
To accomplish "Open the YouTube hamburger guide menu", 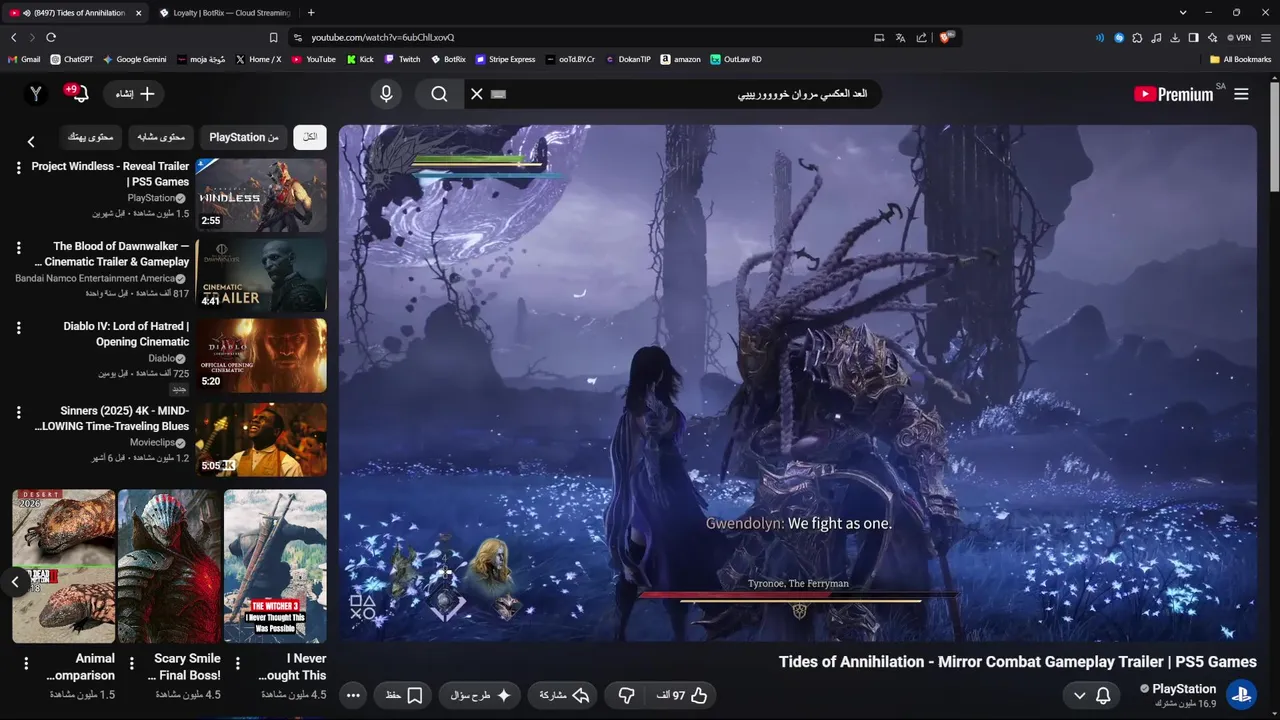I will coord(1241,94).
